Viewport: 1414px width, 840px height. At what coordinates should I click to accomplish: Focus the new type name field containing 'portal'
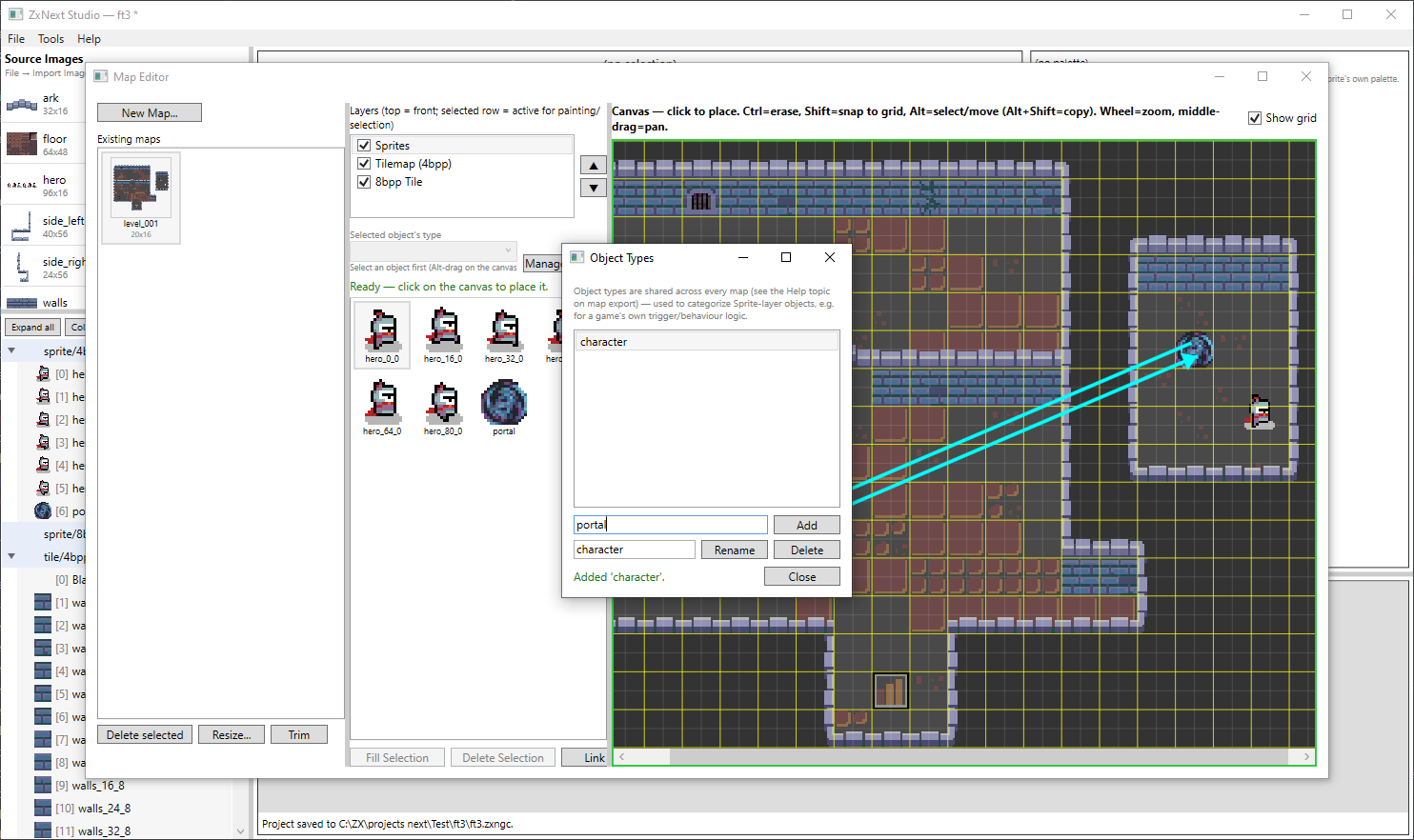(671, 525)
